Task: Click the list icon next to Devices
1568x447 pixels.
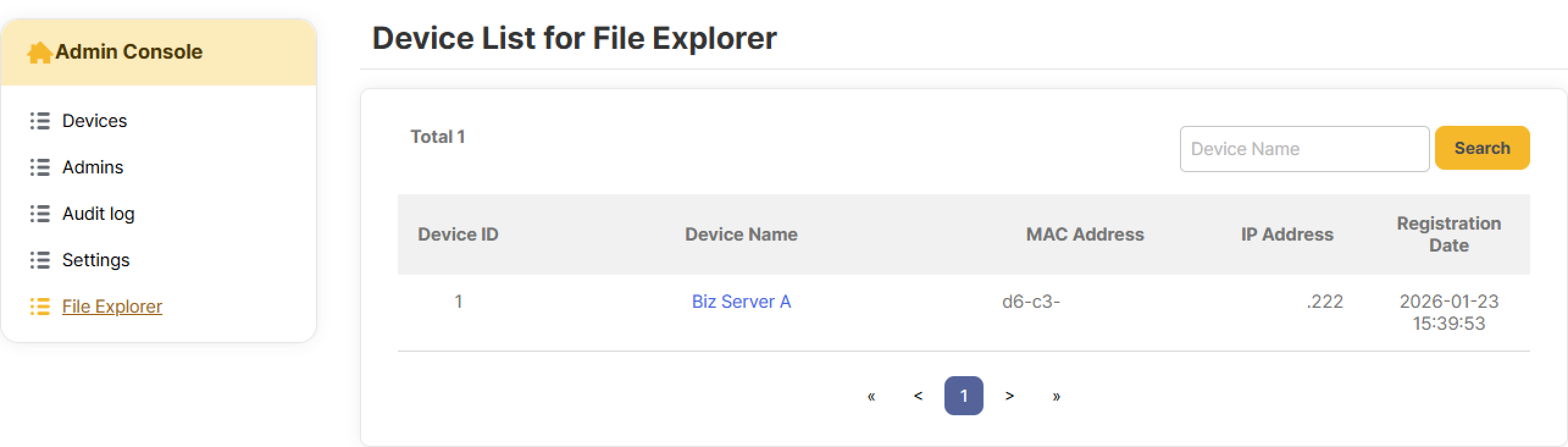Action: click(40, 121)
